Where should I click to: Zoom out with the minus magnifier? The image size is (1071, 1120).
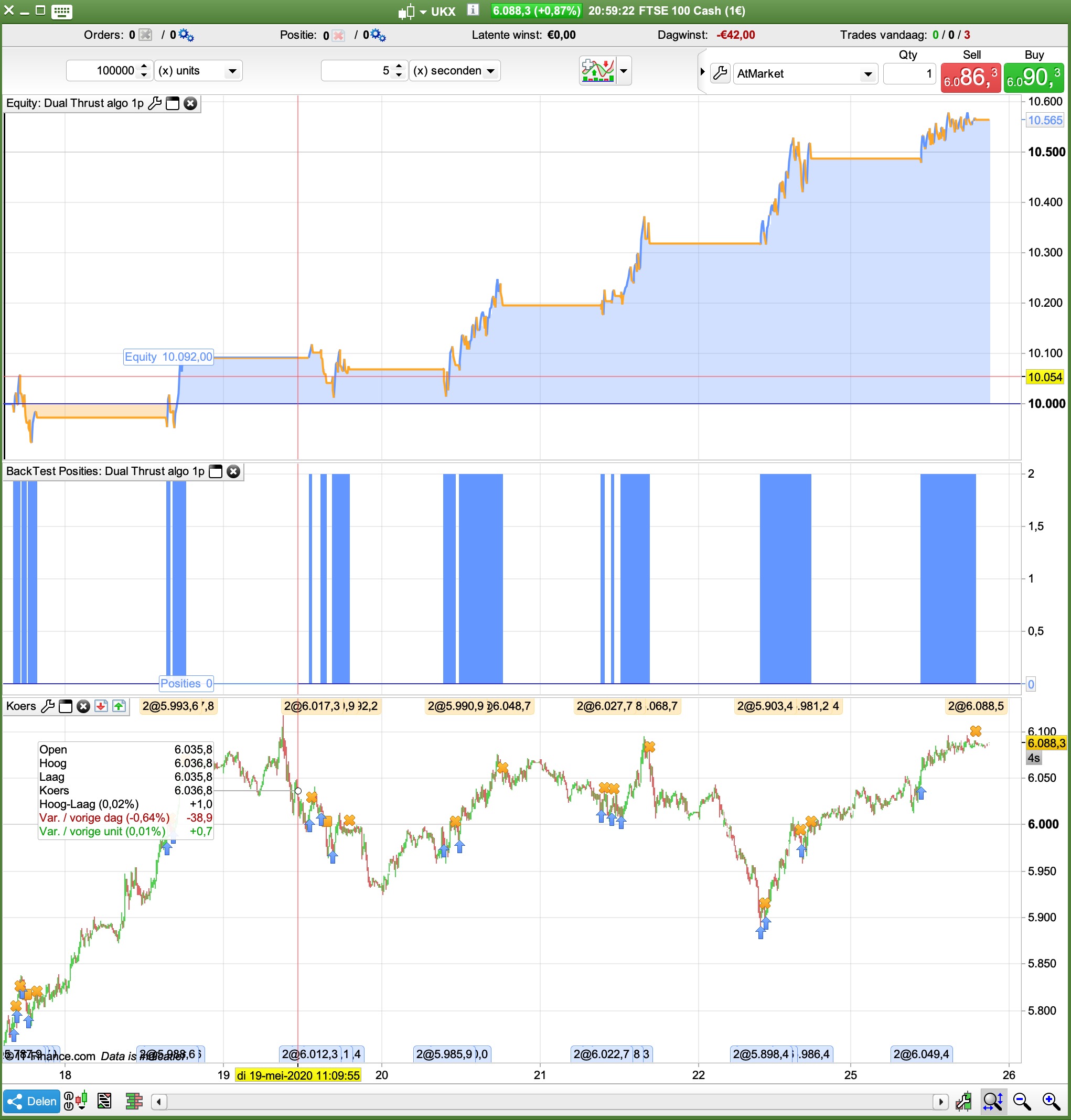[x=1021, y=1101]
